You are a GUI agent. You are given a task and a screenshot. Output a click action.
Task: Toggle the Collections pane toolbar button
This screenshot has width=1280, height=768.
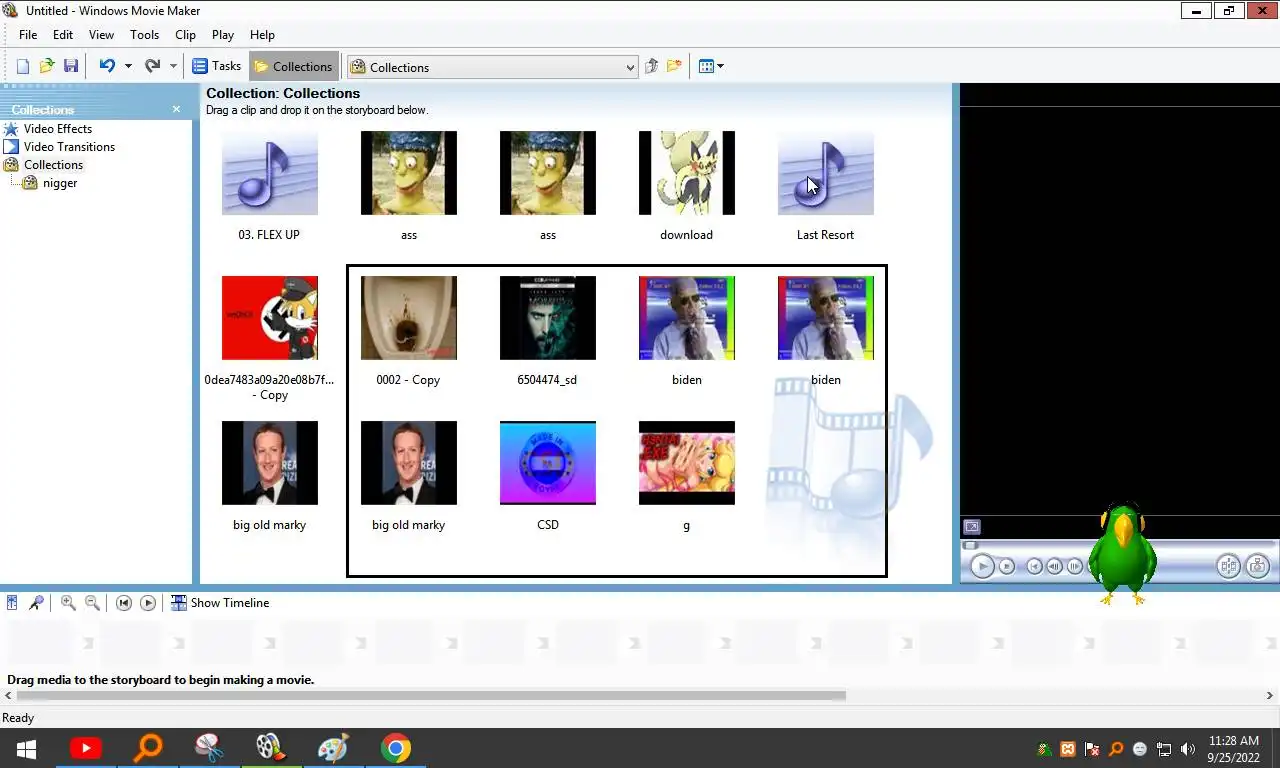293,66
